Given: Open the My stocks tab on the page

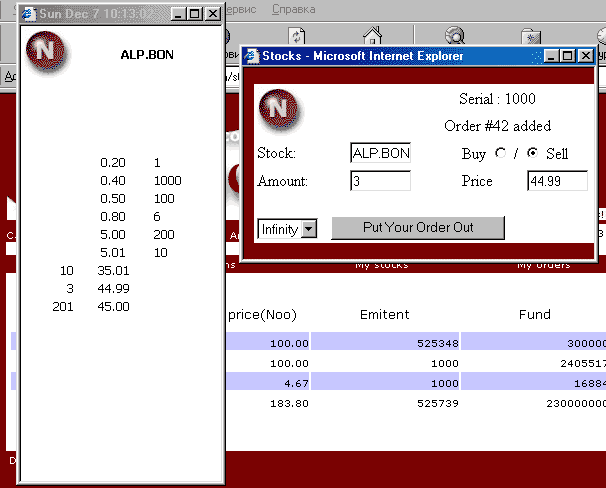Looking at the screenshot, I should click(381, 265).
